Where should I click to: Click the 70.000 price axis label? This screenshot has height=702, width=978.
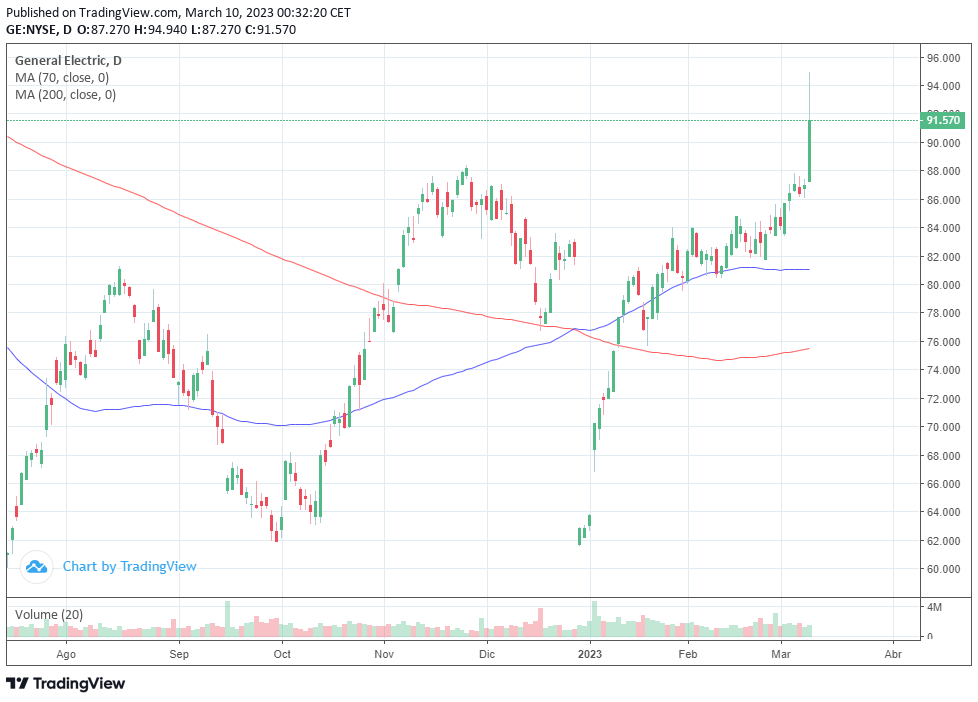click(943, 427)
